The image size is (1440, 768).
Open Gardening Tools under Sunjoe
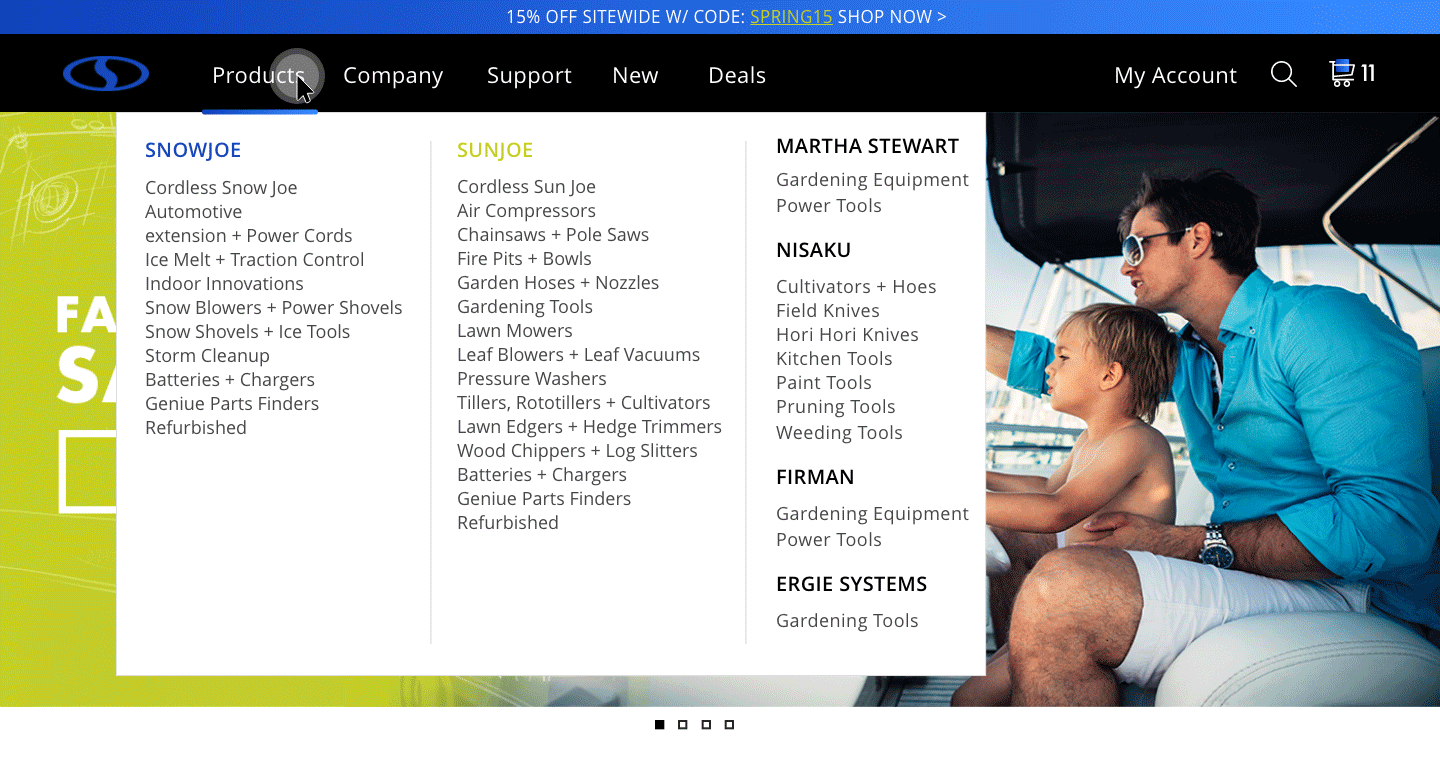coord(525,307)
